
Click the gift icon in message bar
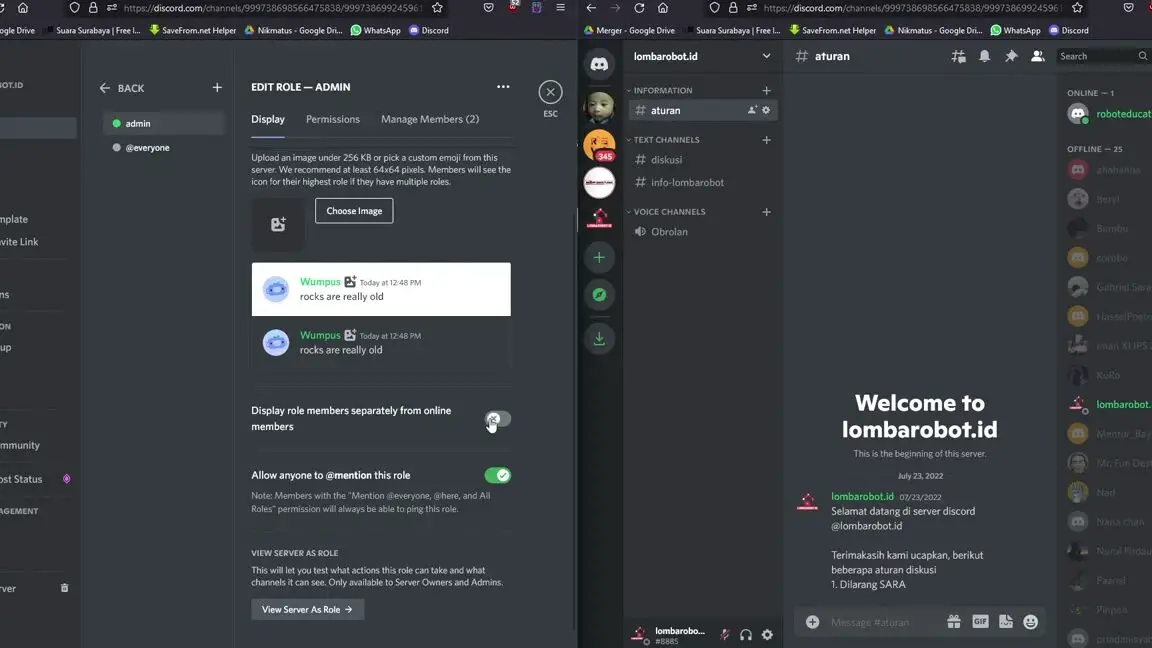coord(954,622)
